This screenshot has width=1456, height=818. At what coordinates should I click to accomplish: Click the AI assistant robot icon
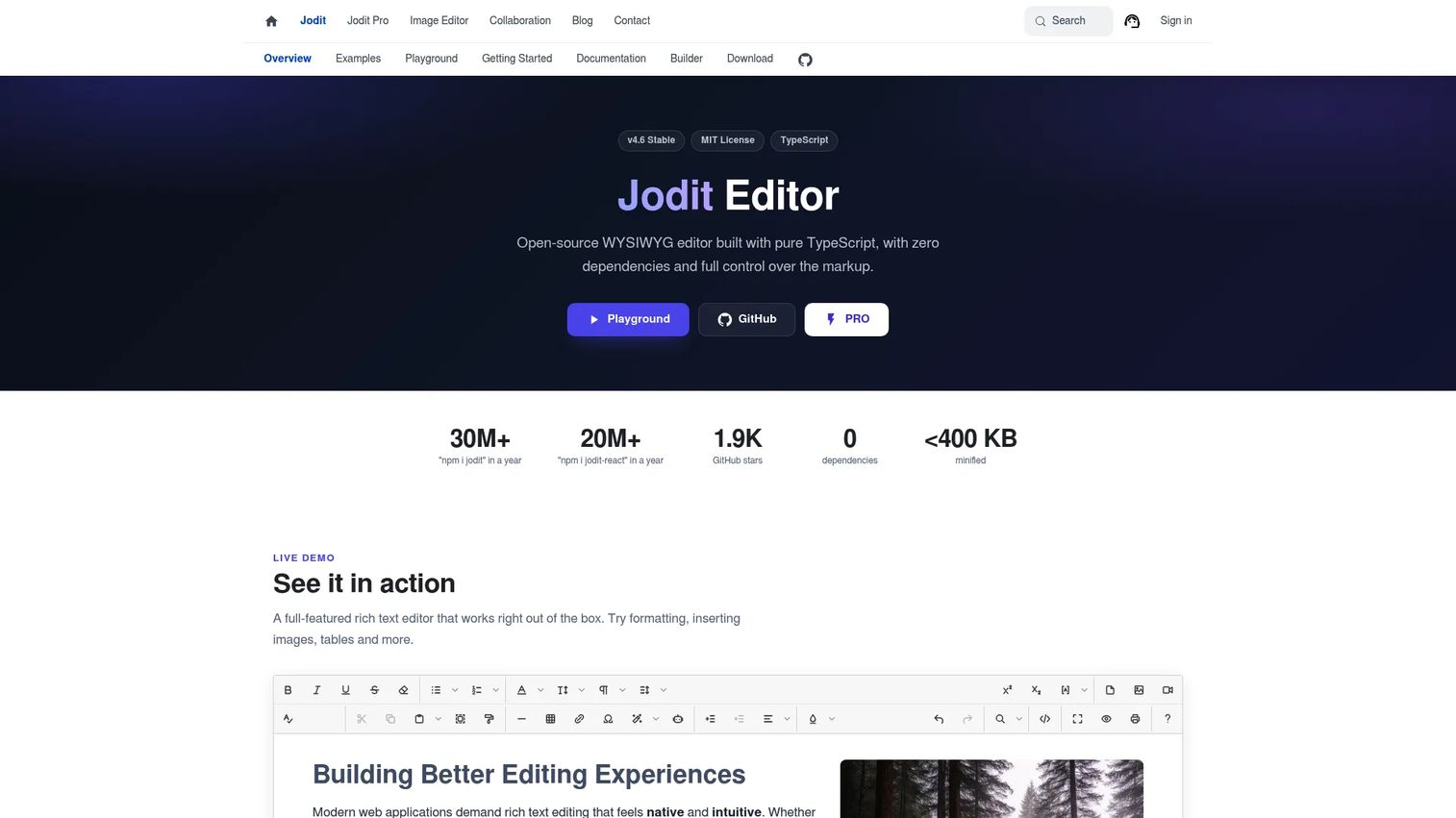tap(678, 719)
